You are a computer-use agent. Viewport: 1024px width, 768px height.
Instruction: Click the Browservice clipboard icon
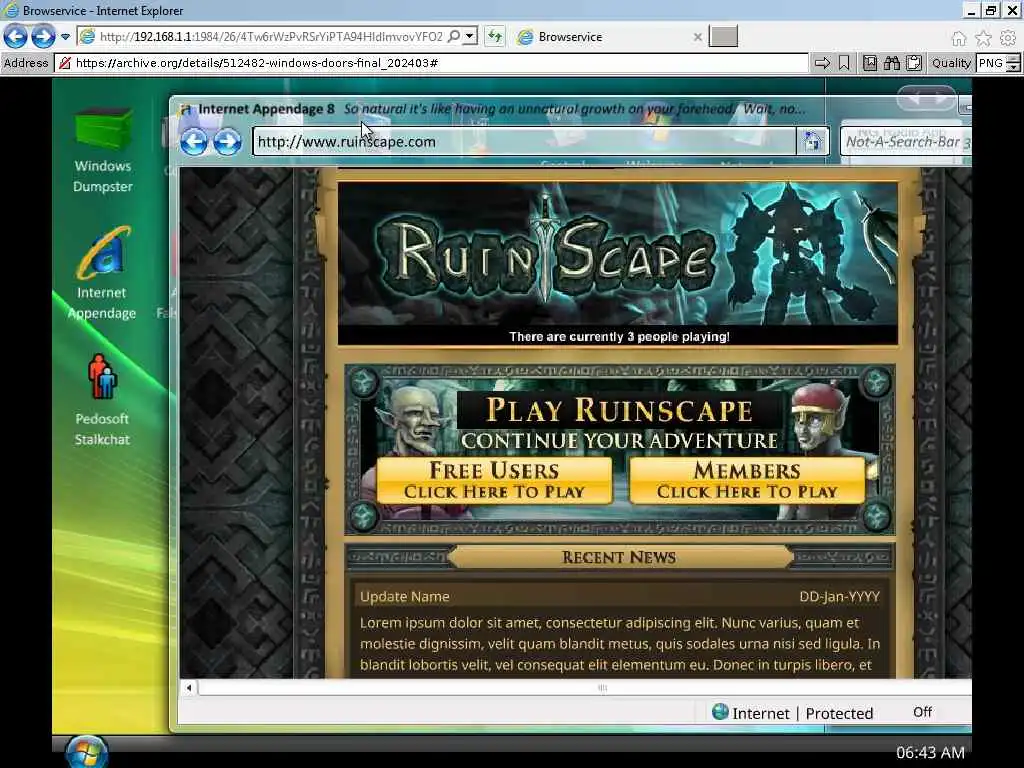coord(914,63)
